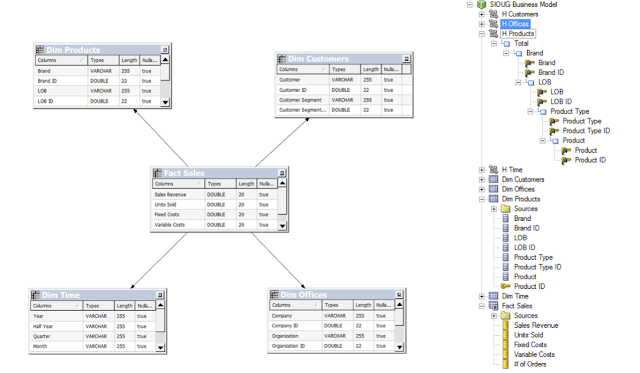This screenshot has width=640, height=373.
Task: Select Variable Costs in the tree
Action: point(534,354)
